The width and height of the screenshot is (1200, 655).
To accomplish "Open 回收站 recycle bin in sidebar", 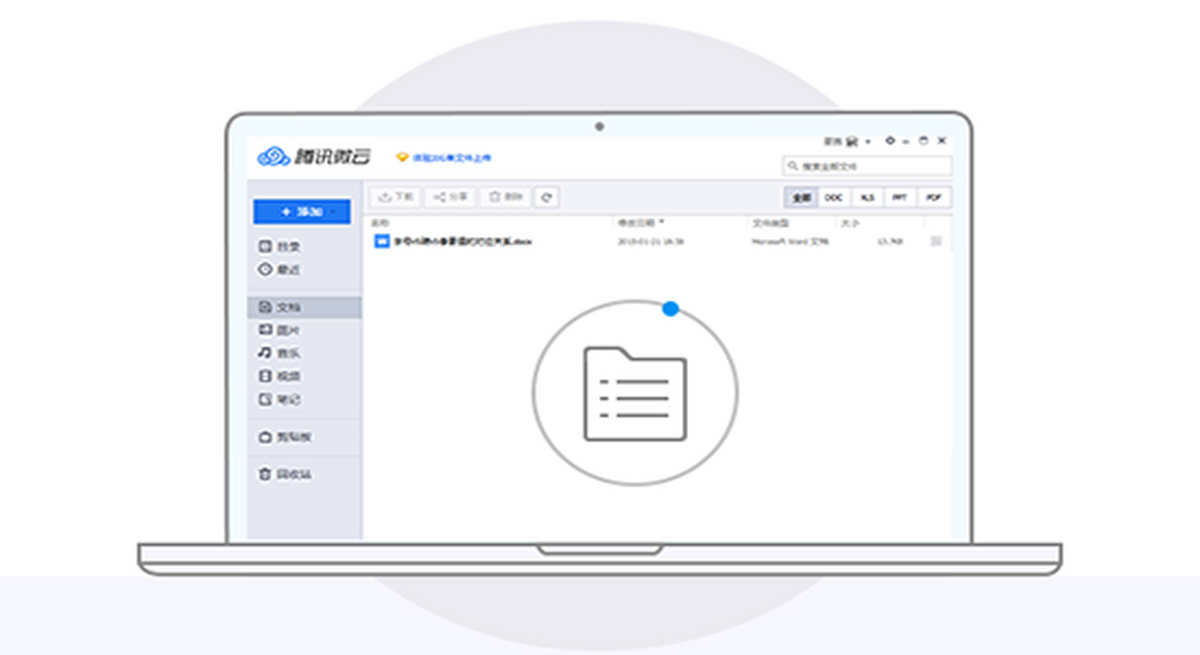I will (x=284, y=474).
